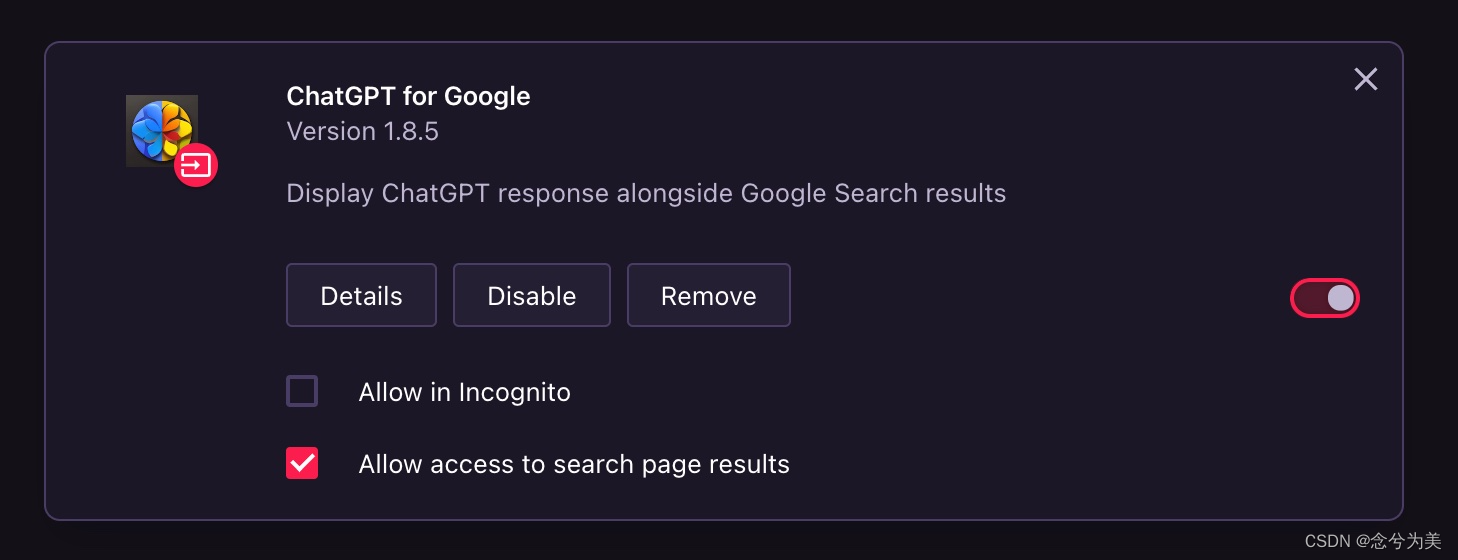Click the Allow access to search page results label
The width and height of the screenshot is (1458, 560).
(x=574, y=464)
